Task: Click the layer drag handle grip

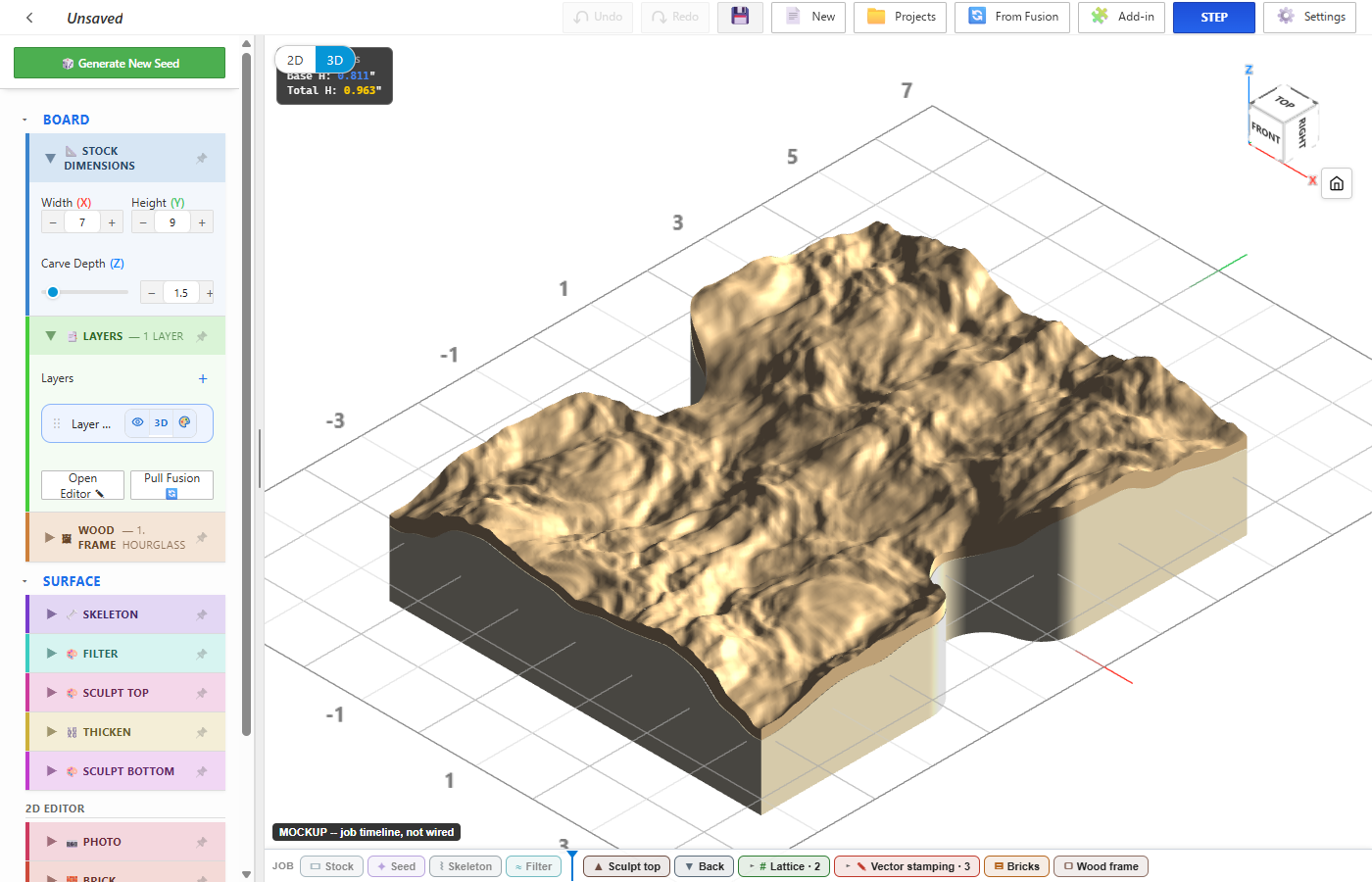Action: coord(57,424)
